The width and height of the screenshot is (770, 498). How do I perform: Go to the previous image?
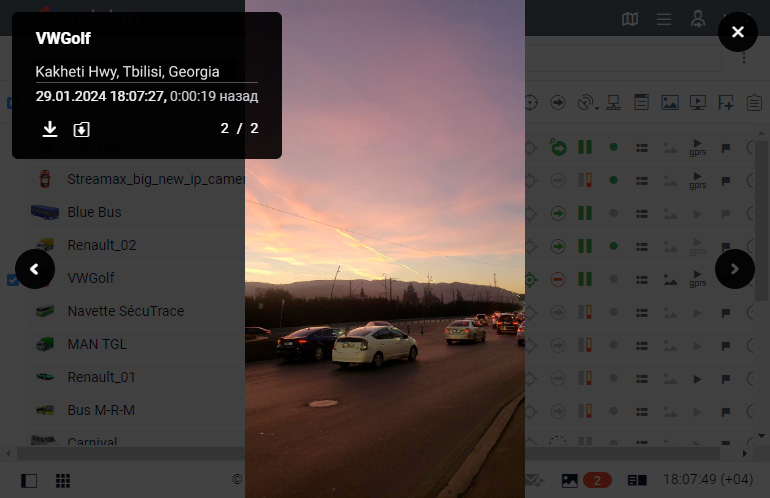[35, 269]
